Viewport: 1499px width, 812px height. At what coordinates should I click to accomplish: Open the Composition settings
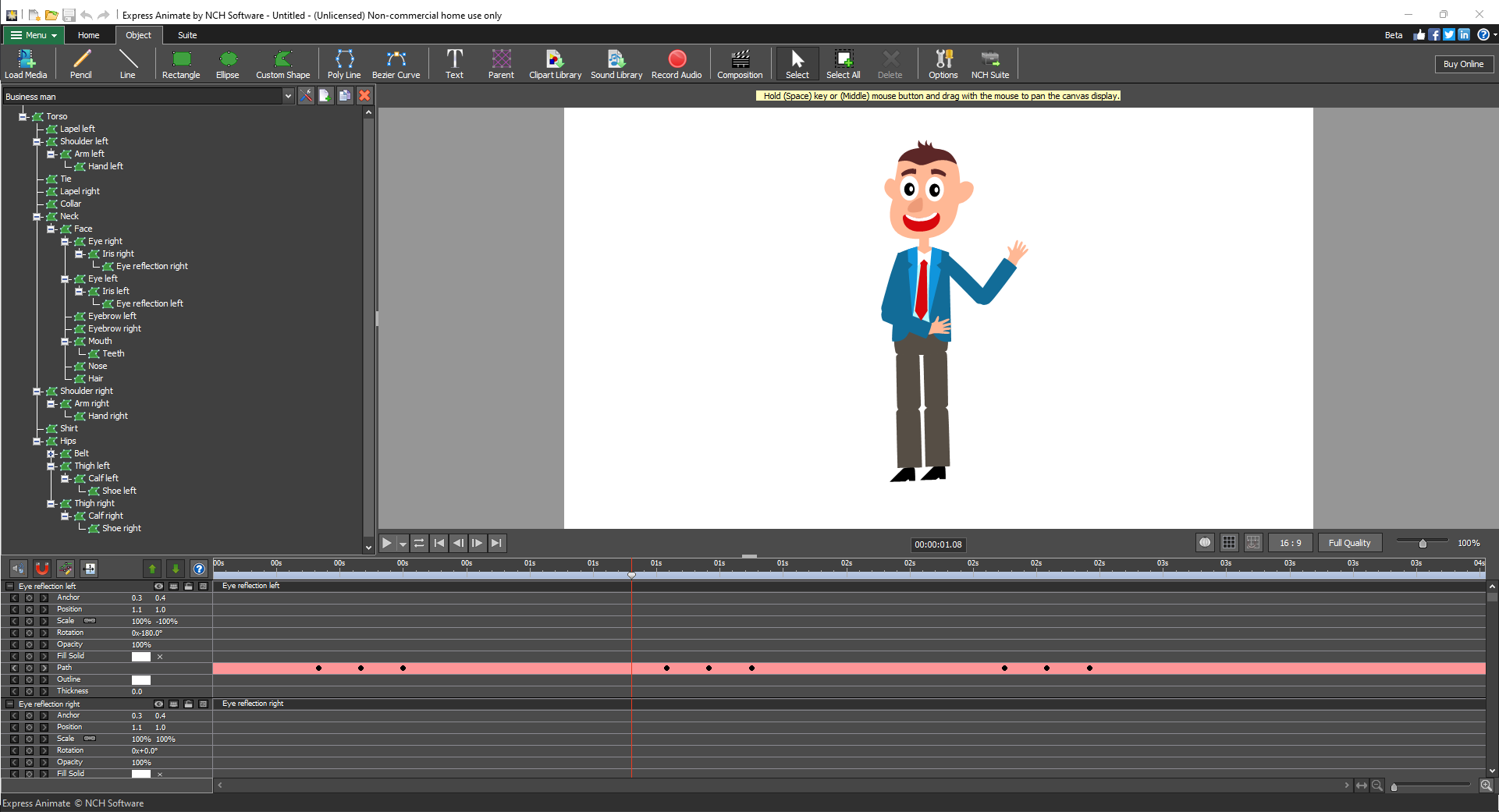point(739,63)
